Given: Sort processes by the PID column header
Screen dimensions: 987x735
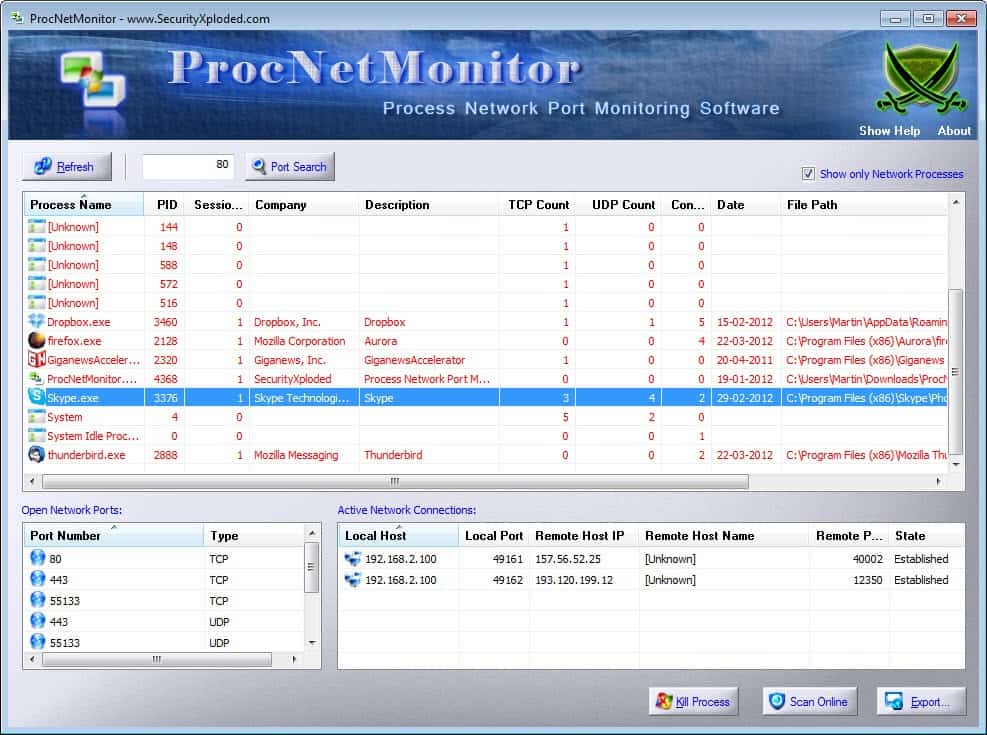Looking at the screenshot, I should [x=166, y=205].
